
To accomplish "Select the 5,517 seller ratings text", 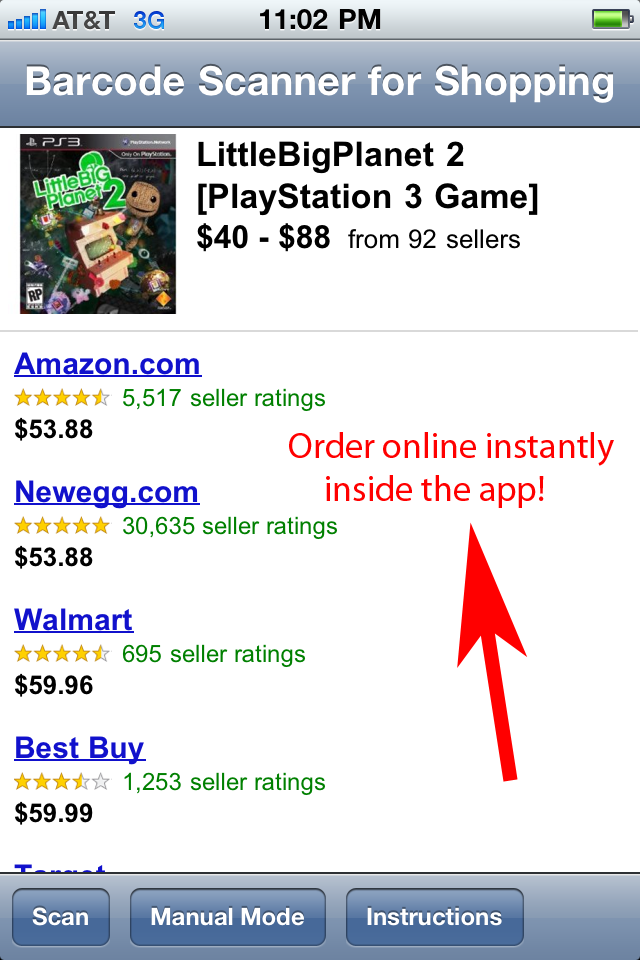I will click(224, 398).
